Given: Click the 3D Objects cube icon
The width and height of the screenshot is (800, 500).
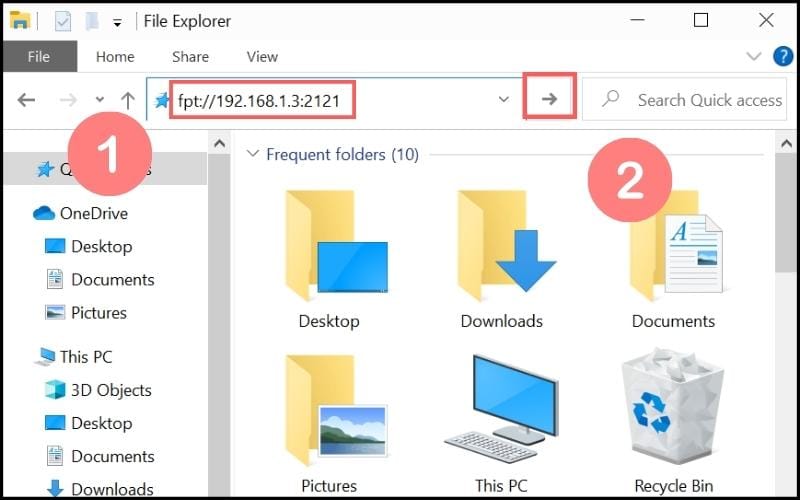Looking at the screenshot, I should pos(55,390).
